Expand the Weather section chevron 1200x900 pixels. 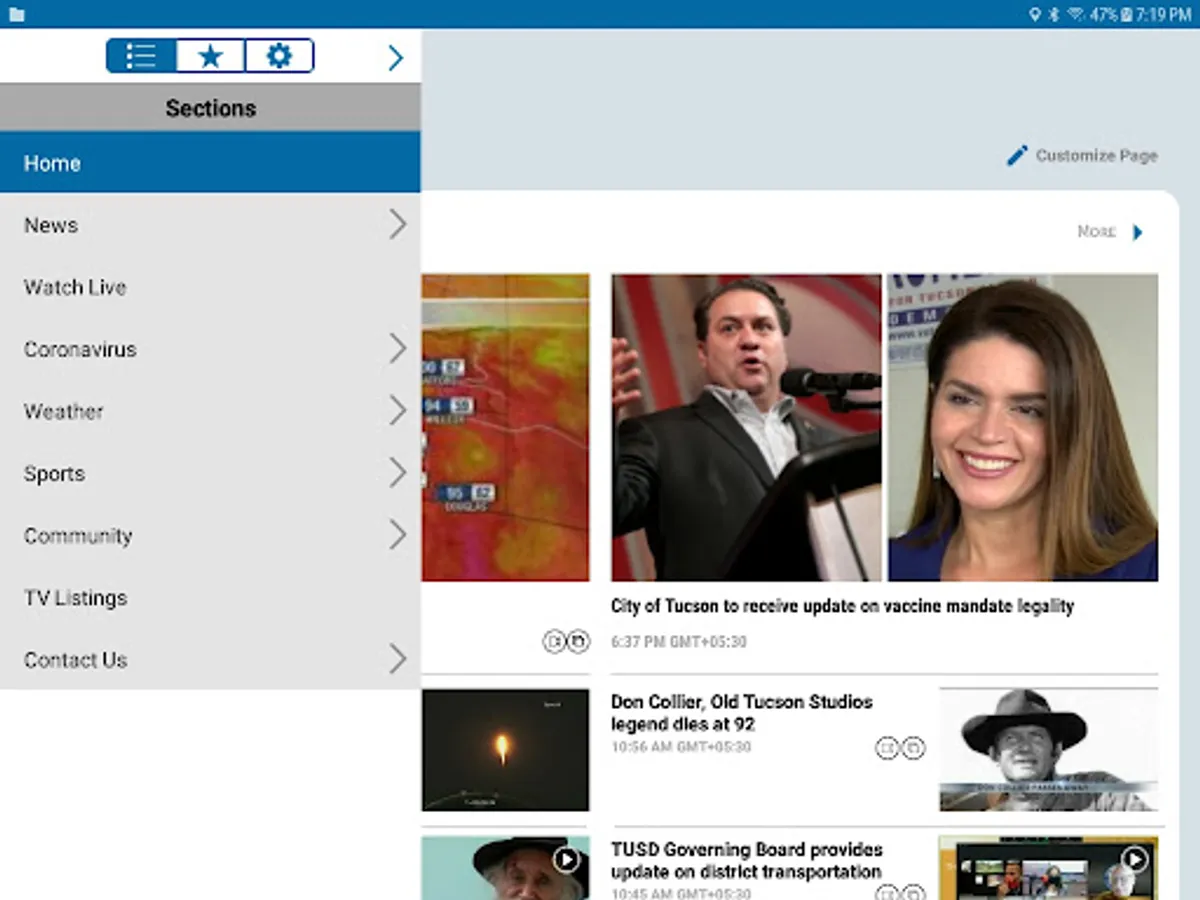pyautogui.click(x=398, y=410)
